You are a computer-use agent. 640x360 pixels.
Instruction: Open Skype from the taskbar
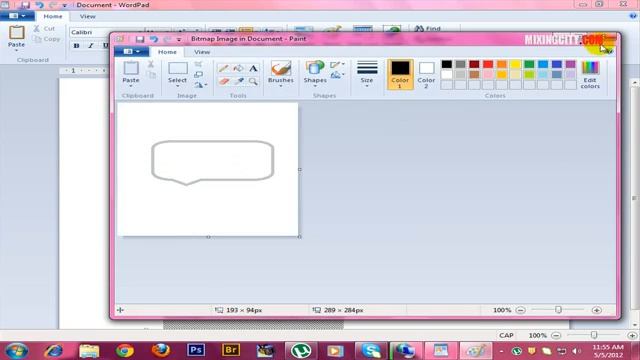371,351
